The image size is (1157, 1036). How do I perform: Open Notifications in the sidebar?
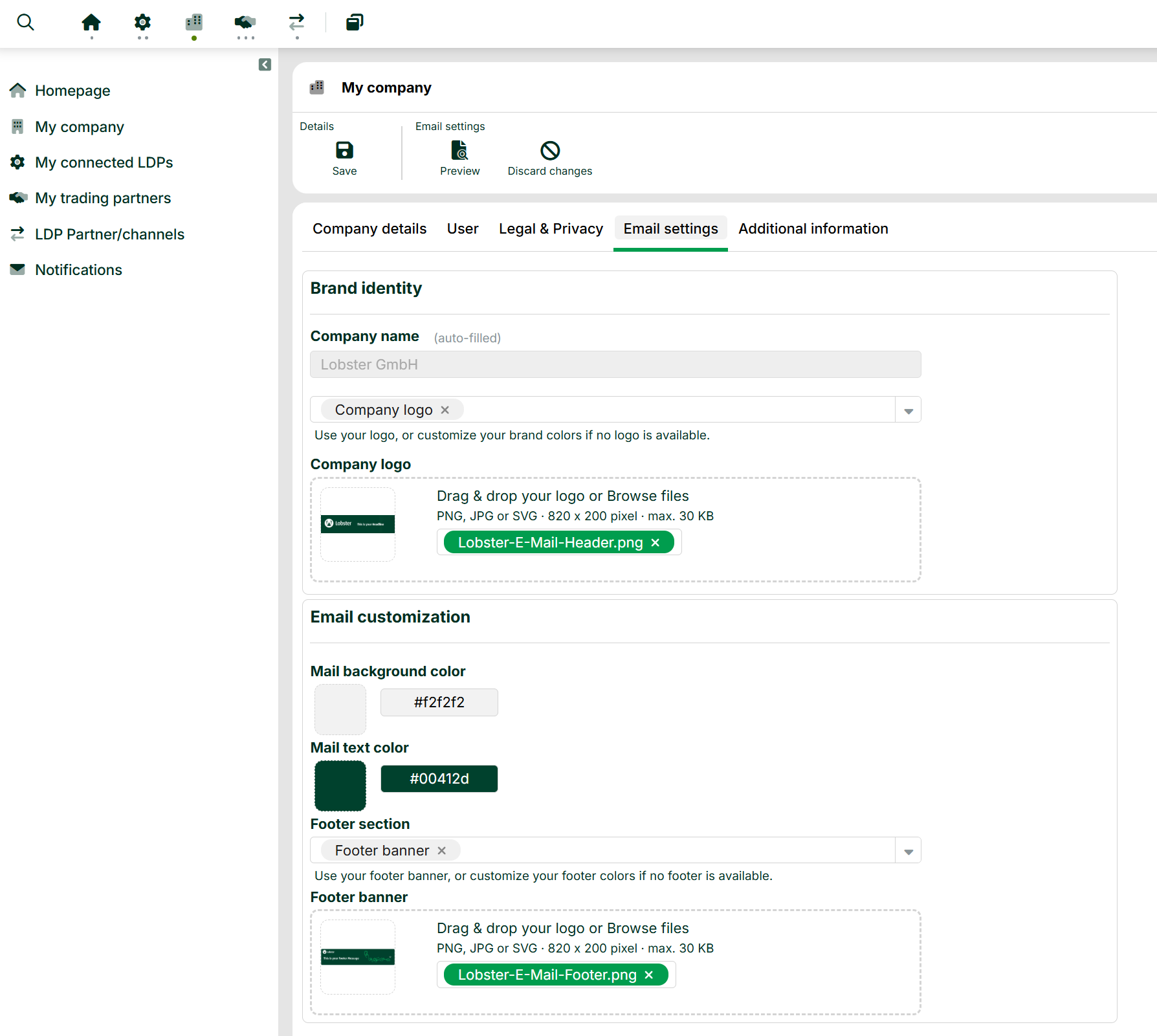[x=78, y=270]
